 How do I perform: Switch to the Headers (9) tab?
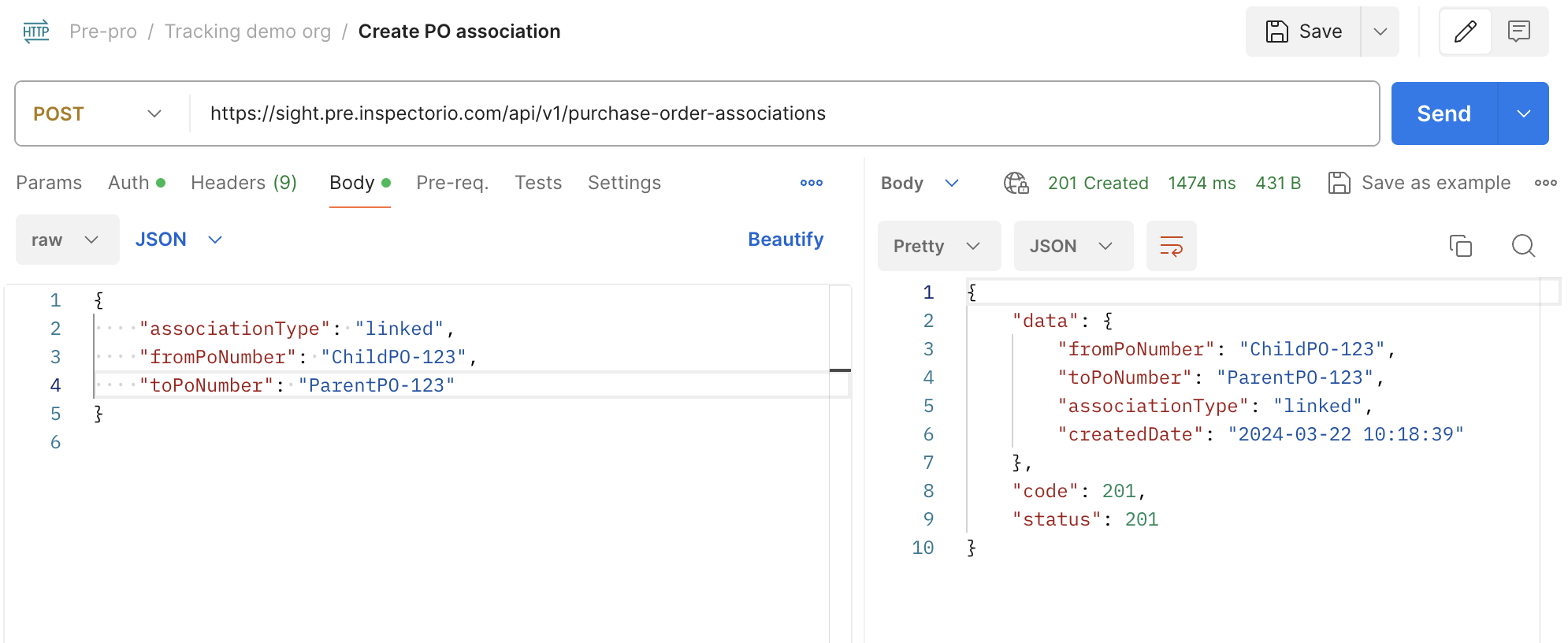(x=243, y=183)
